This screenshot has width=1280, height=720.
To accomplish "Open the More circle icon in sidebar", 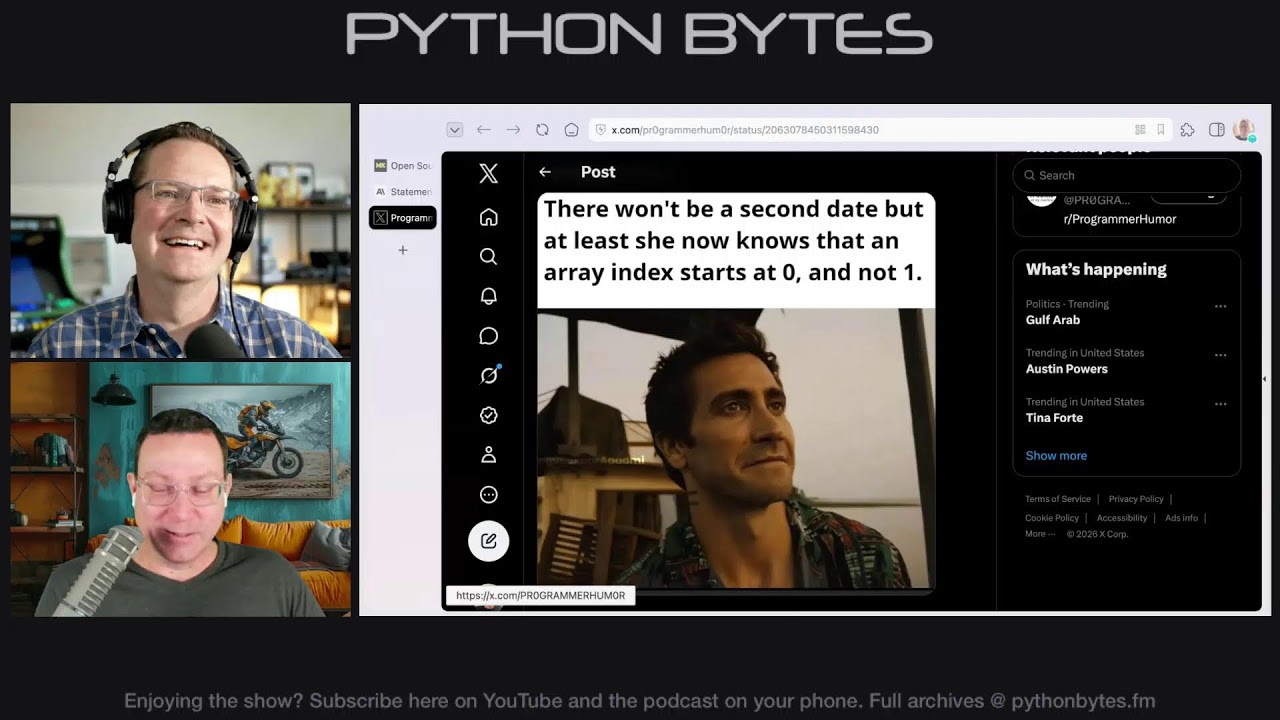I will tap(488, 494).
